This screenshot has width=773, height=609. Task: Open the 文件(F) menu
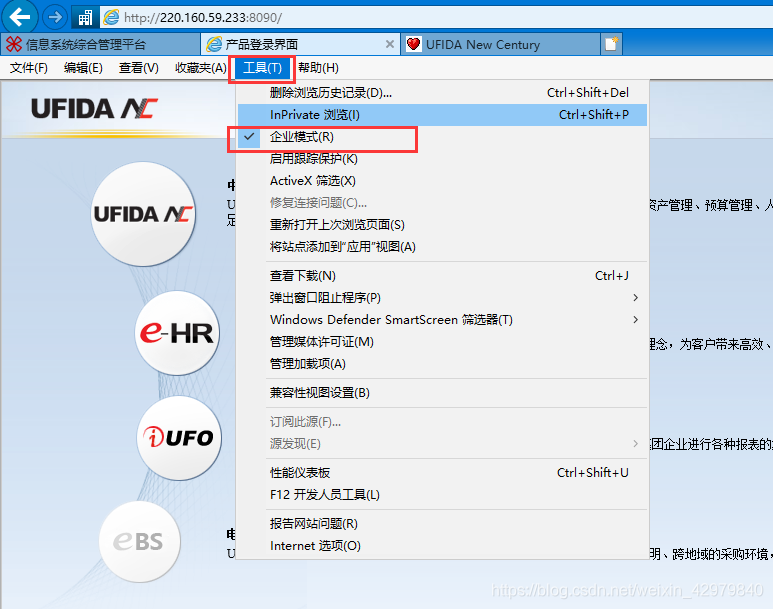[x=29, y=68]
